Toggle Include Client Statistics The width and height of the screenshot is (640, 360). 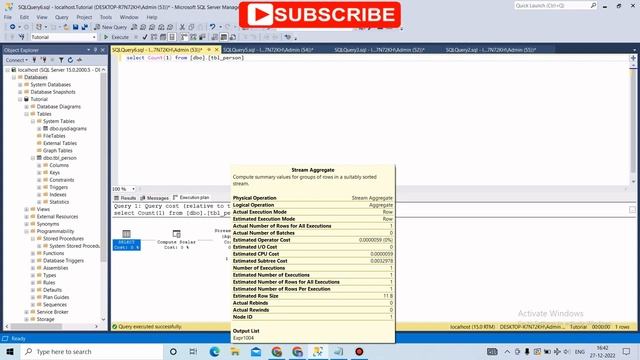pyautogui.click(x=202, y=37)
